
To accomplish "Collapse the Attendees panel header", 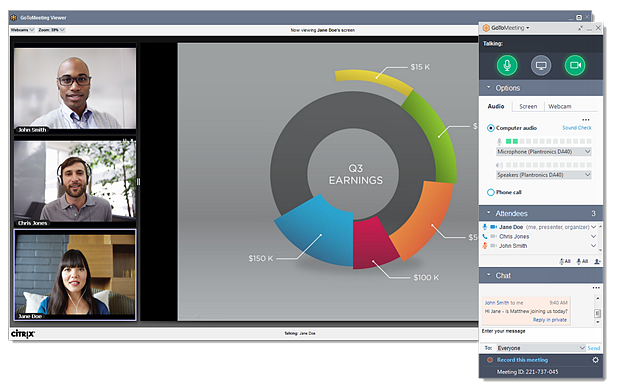I will pos(541,213).
